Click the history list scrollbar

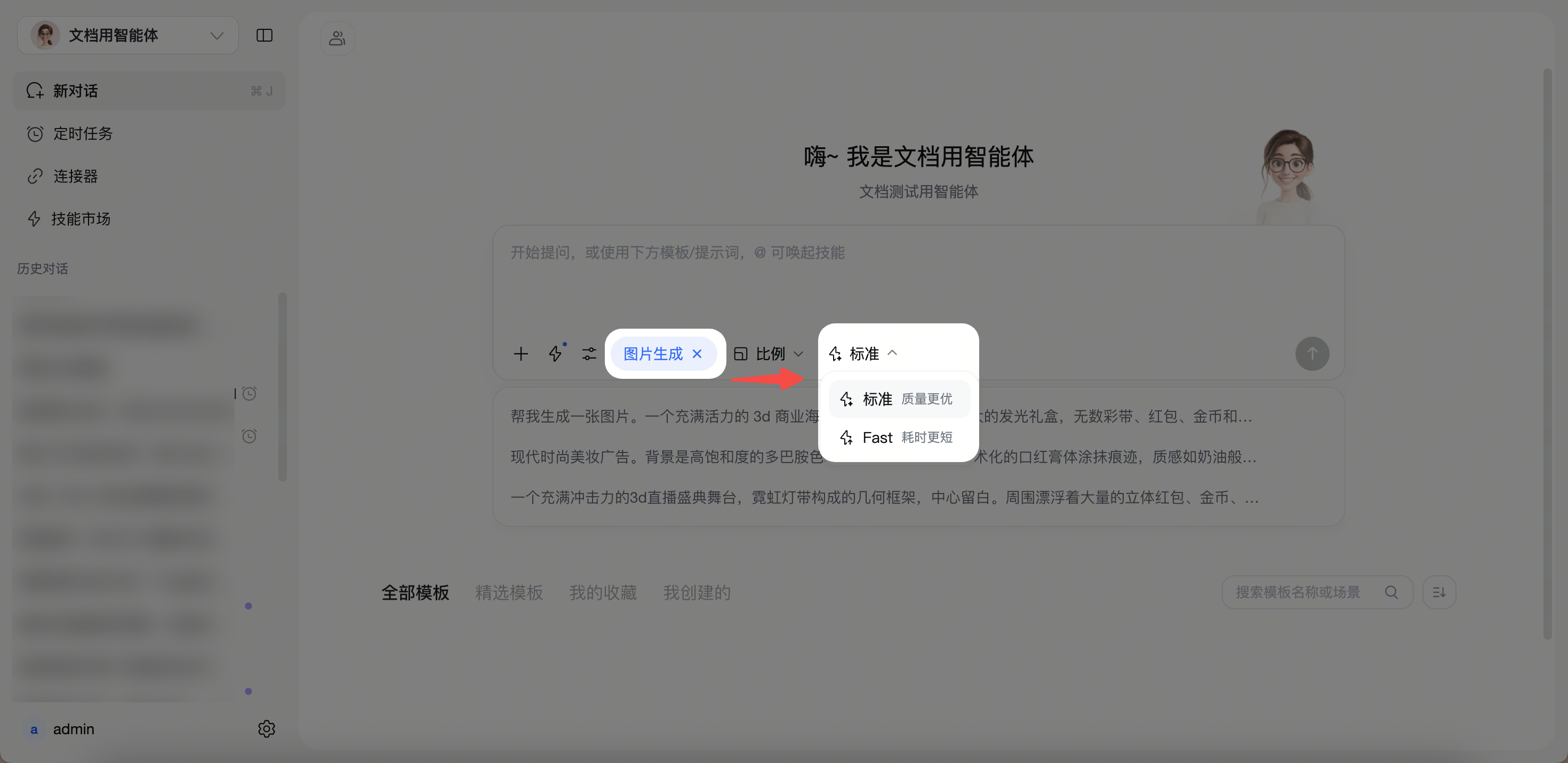283,387
